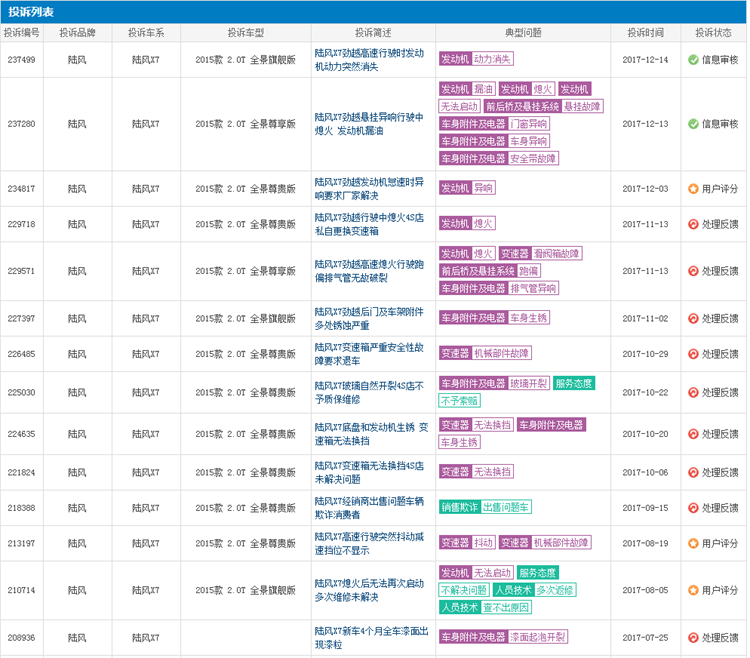The width and height of the screenshot is (750, 658).
Task: Click the orange star icon in row 213197
Action: tap(693, 543)
